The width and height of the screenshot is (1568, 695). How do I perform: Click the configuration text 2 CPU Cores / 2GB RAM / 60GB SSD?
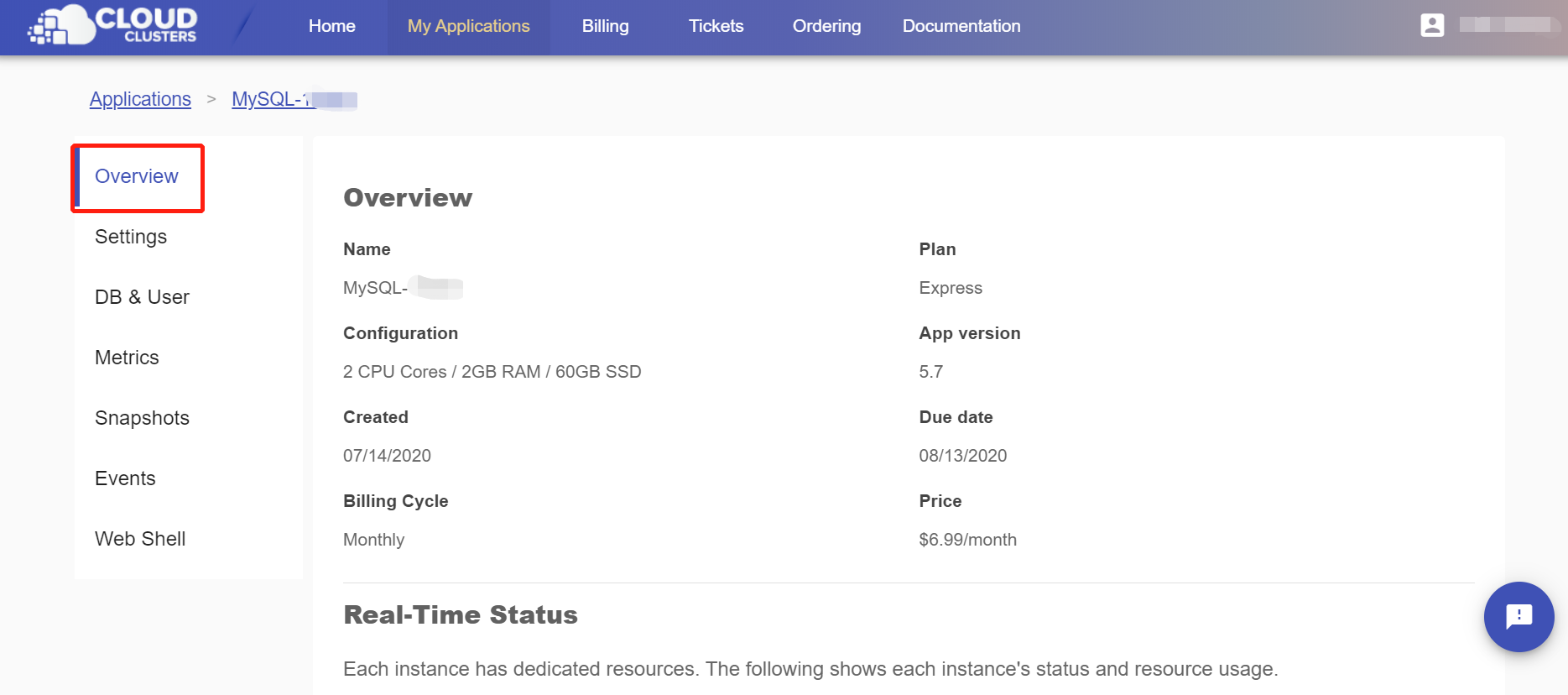click(492, 372)
